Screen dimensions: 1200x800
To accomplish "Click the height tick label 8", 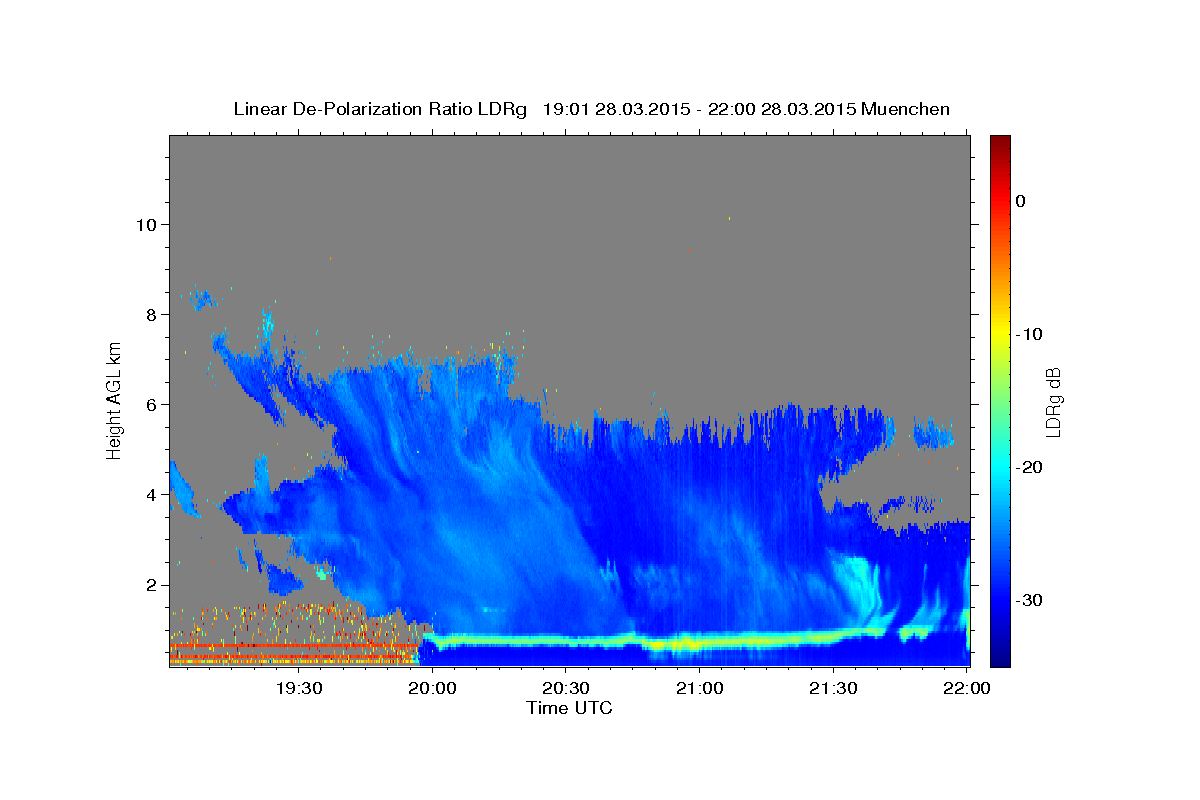I will [x=153, y=315].
